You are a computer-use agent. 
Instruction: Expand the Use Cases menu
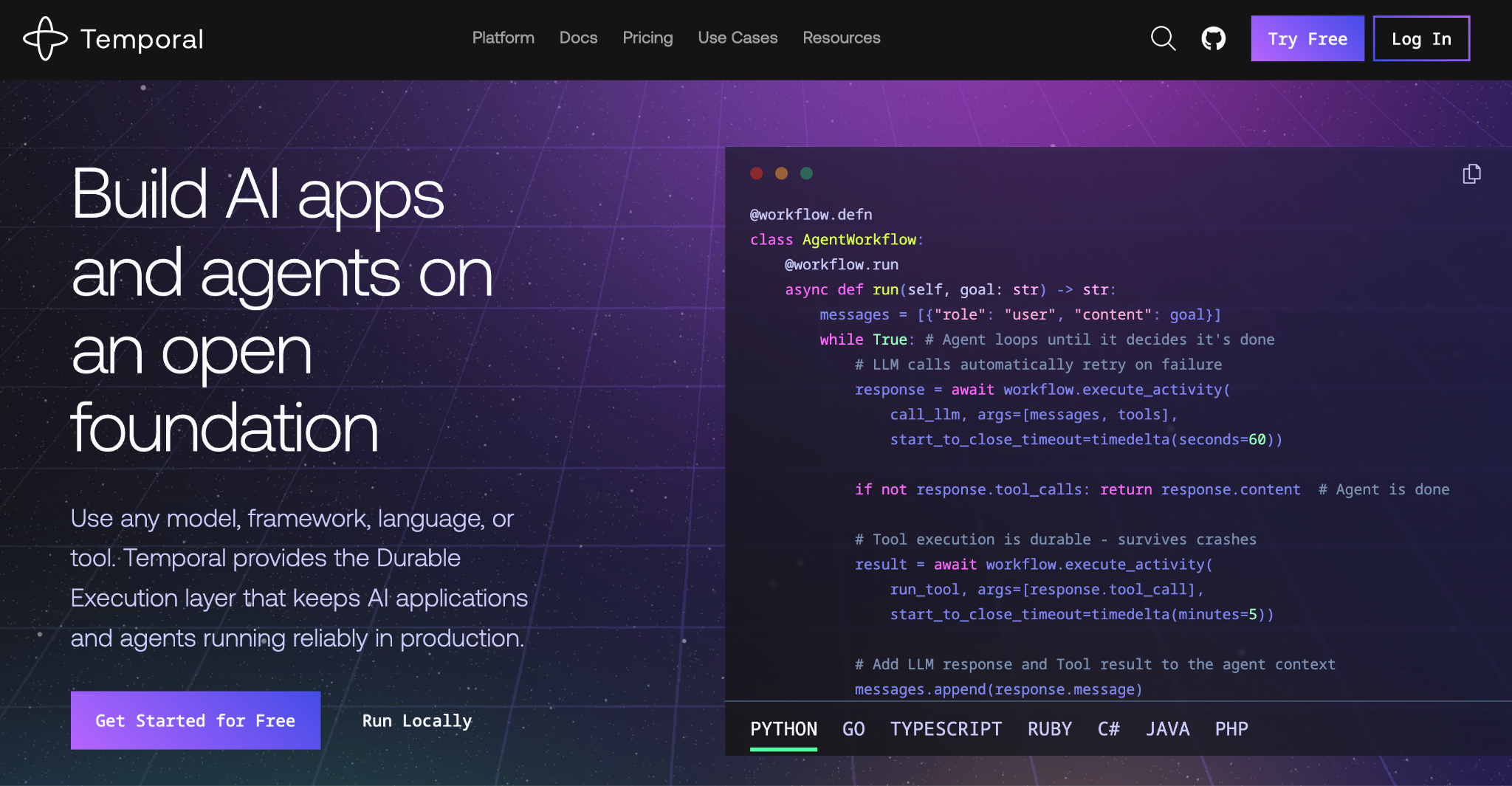click(738, 38)
